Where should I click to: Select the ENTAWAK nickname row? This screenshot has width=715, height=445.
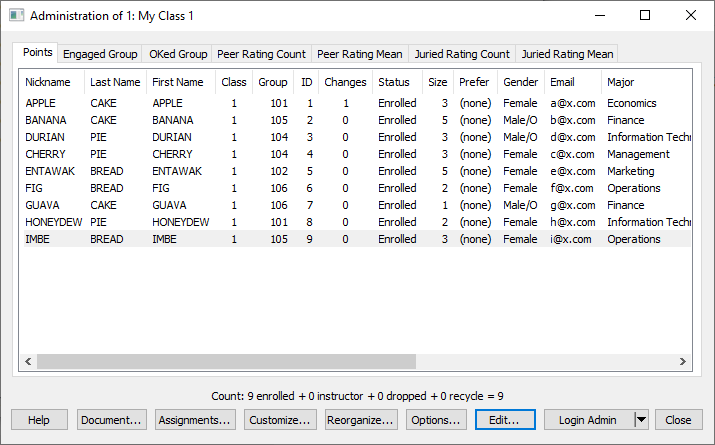coord(50,171)
